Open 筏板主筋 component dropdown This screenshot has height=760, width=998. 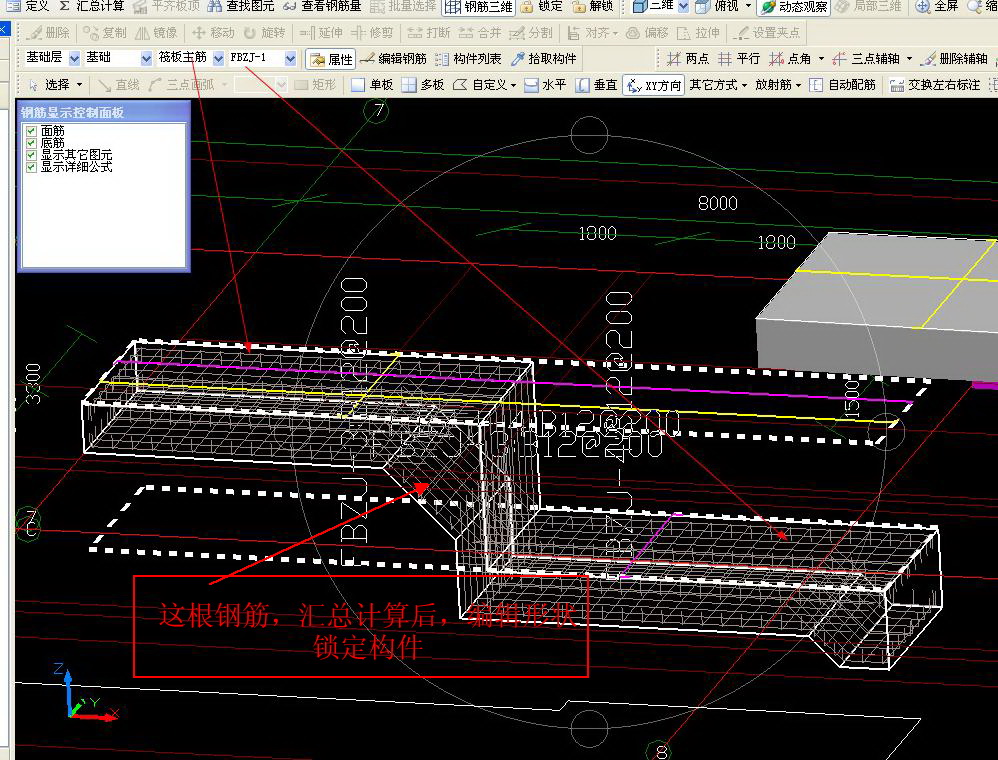point(218,59)
